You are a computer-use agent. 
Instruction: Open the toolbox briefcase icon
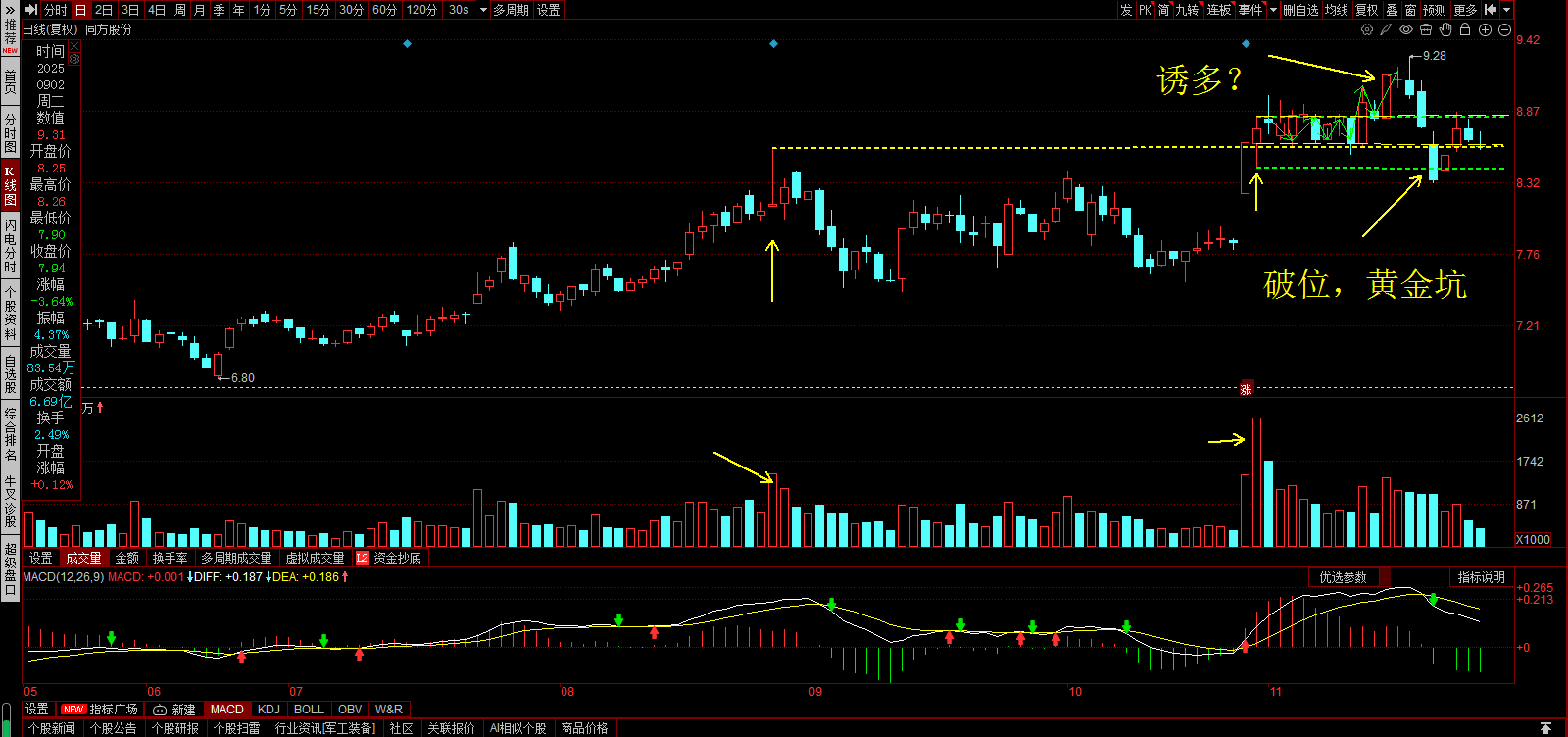point(1426,29)
